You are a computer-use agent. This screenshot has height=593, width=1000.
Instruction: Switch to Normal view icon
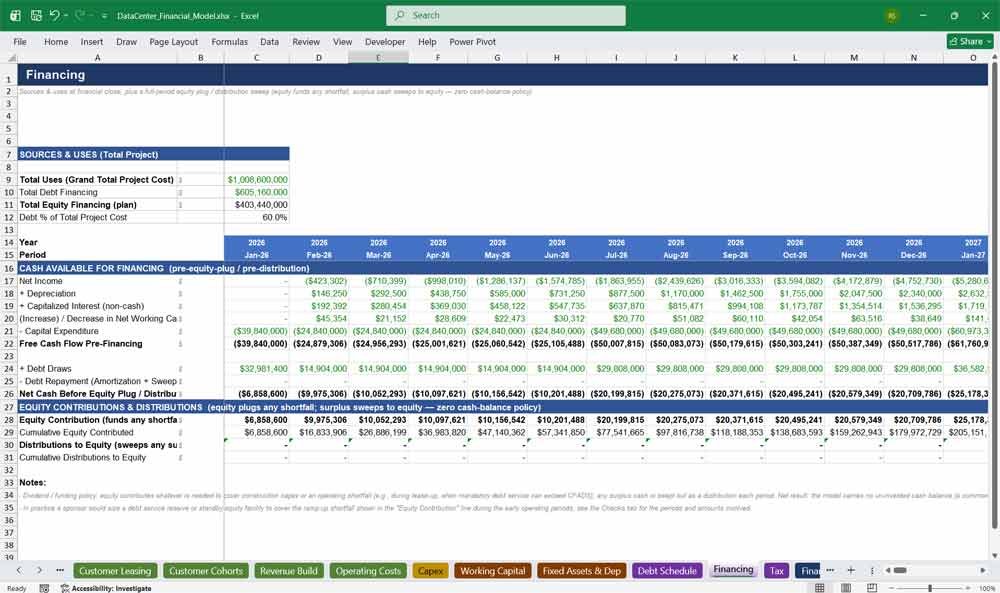tap(820, 587)
